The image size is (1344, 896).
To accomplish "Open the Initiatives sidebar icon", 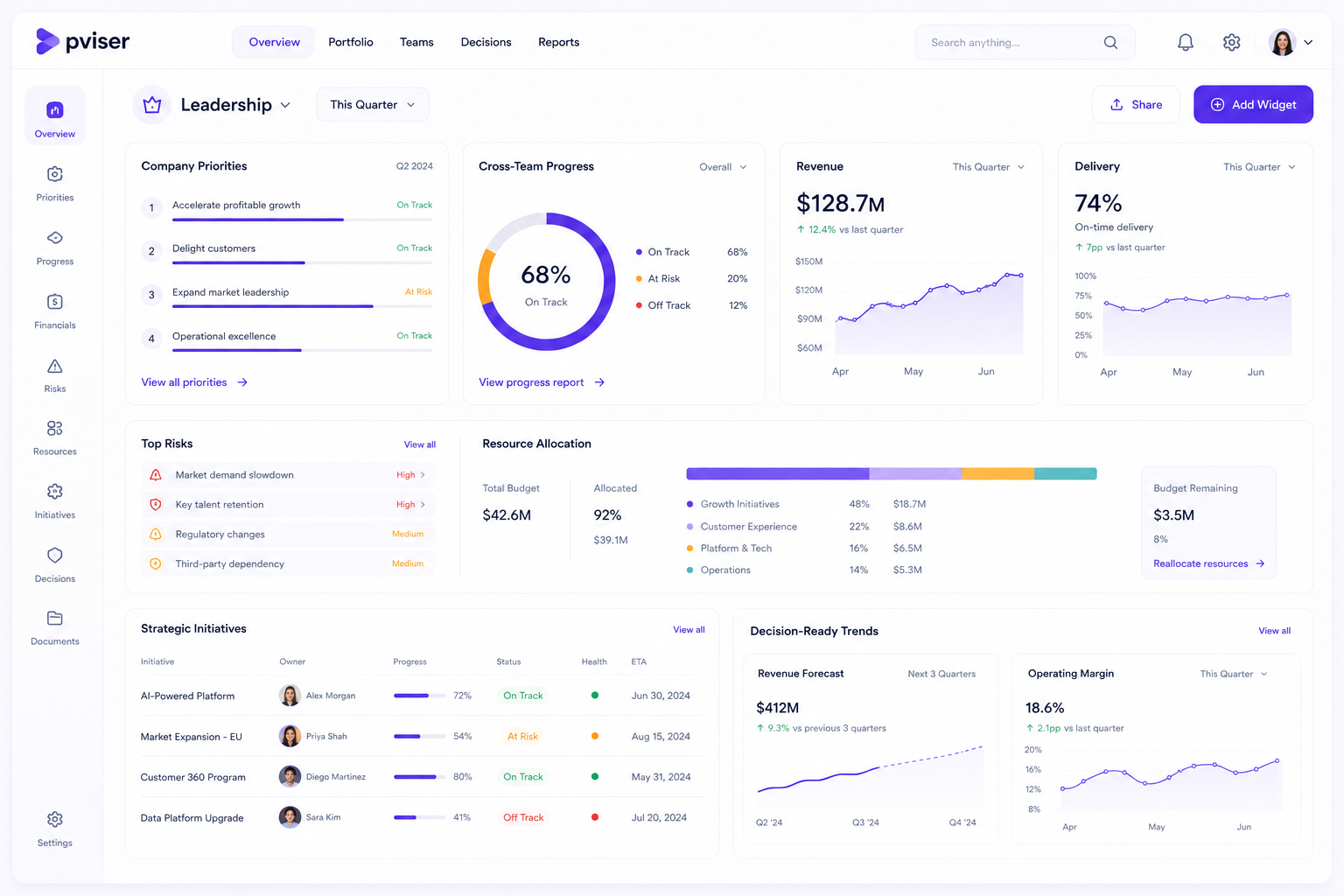I will (x=54, y=492).
